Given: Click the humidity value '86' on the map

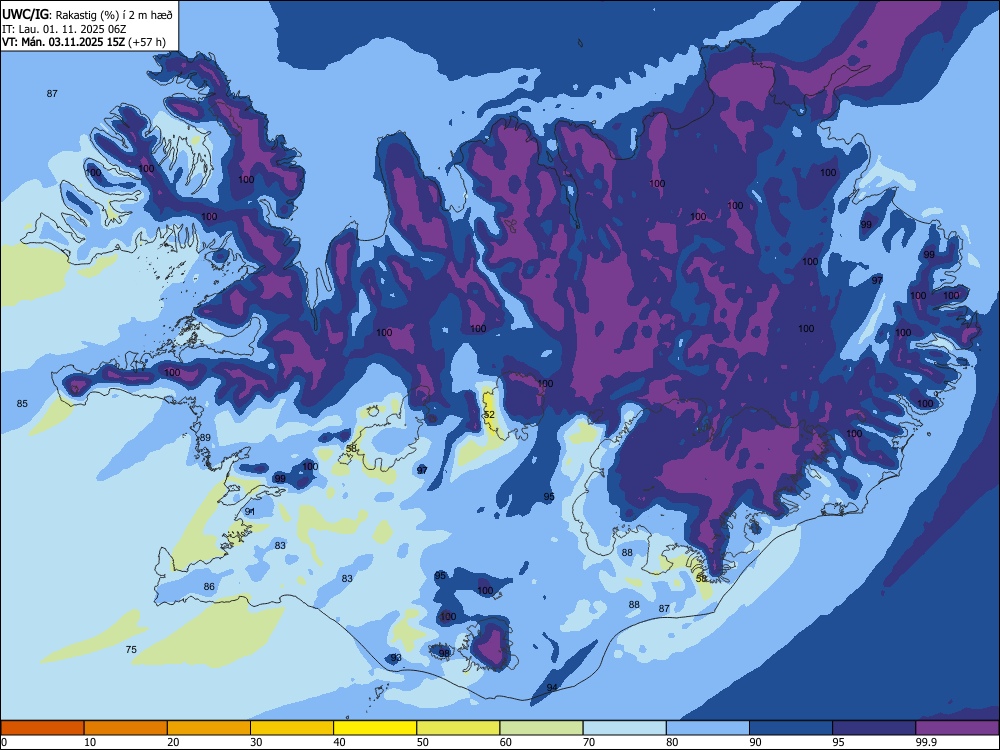Looking at the screenshot, I should [209, 587].
